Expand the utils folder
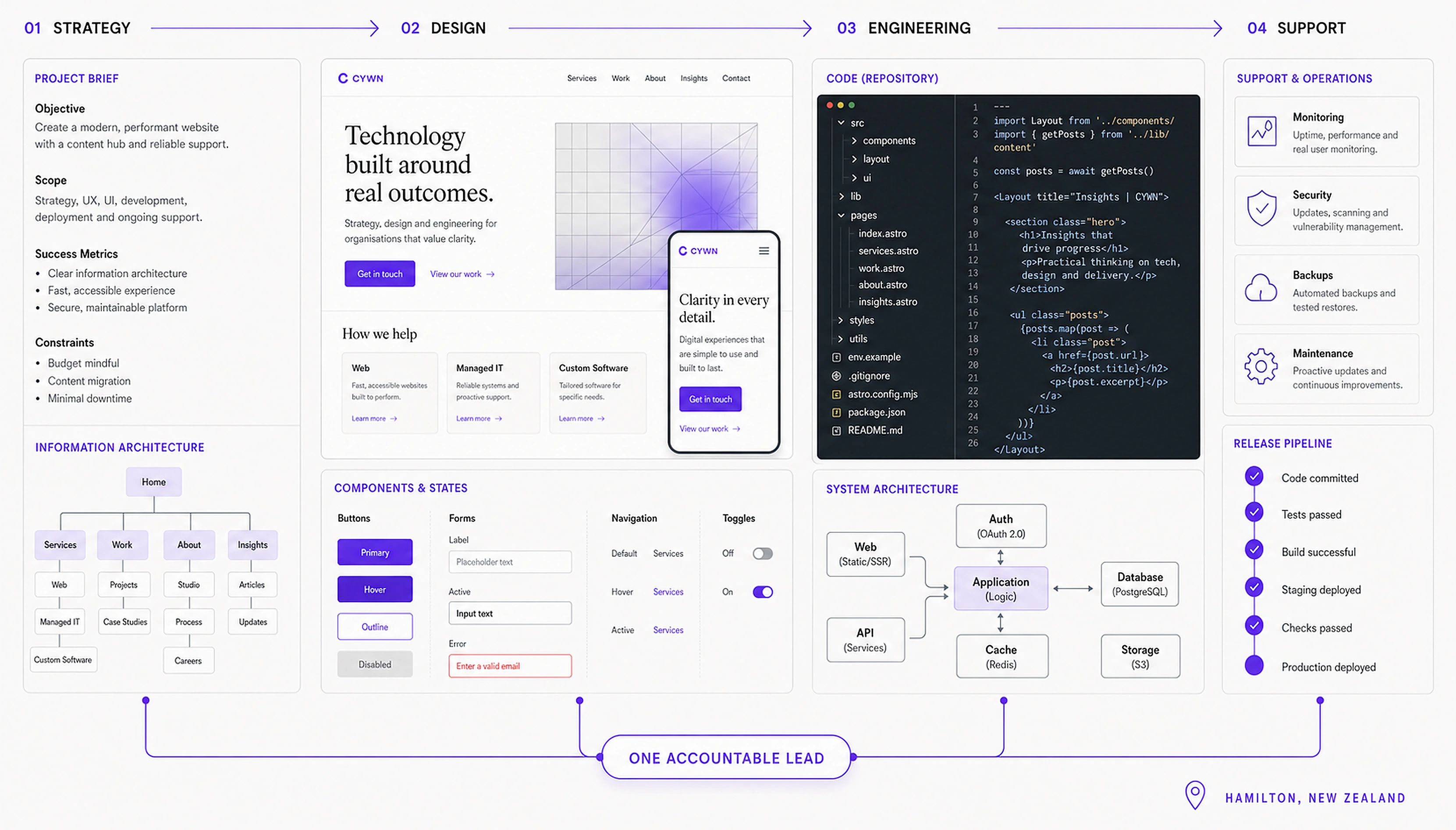This screenshot has height=830, width=1456. (x=840, y=339)
